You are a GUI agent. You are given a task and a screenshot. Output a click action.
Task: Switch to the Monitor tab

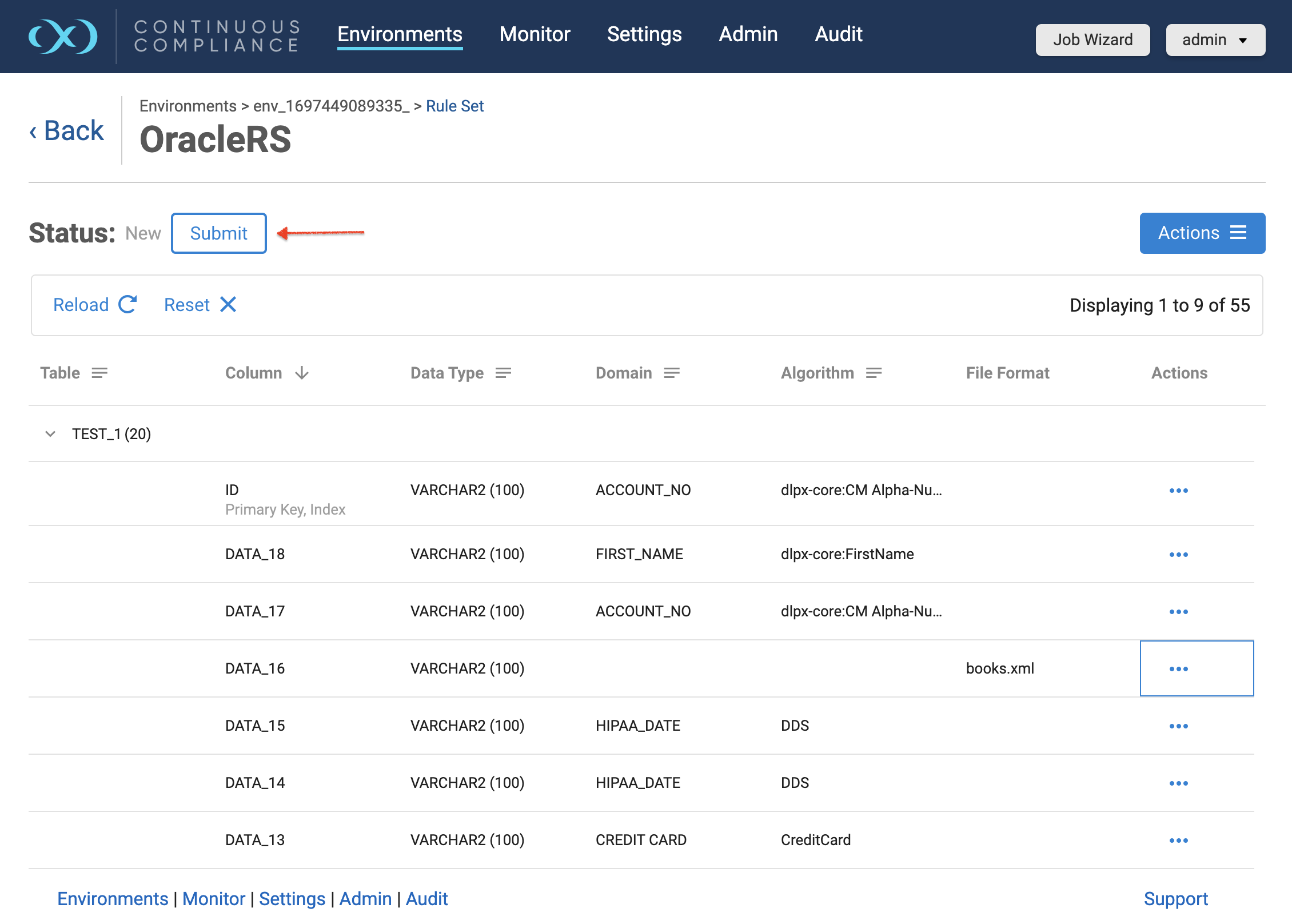click(535, 34)
